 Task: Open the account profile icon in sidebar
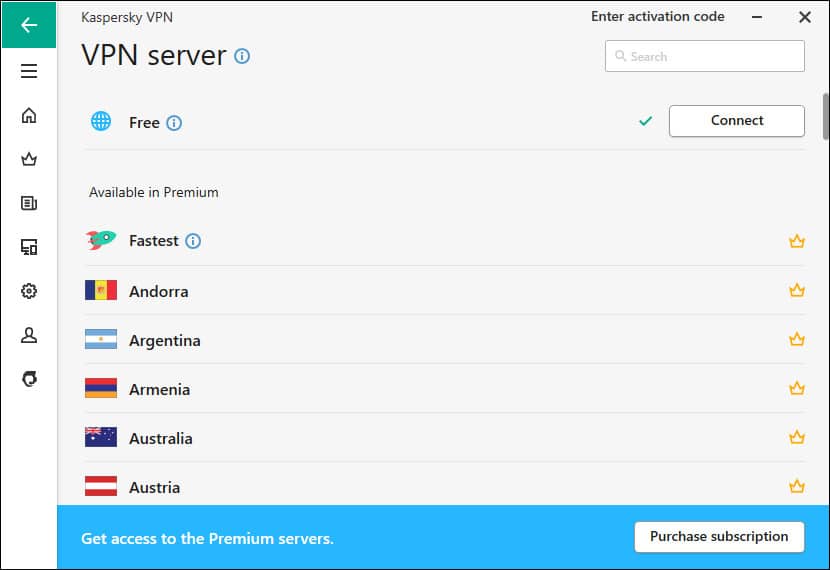[29, 334]
